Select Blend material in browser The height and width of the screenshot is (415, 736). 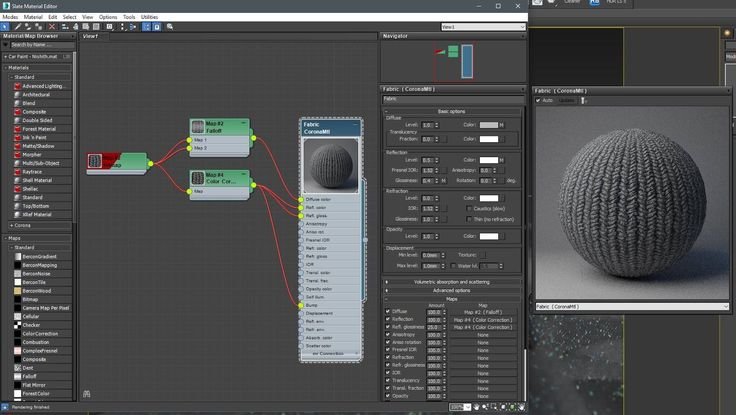(28, 103)
